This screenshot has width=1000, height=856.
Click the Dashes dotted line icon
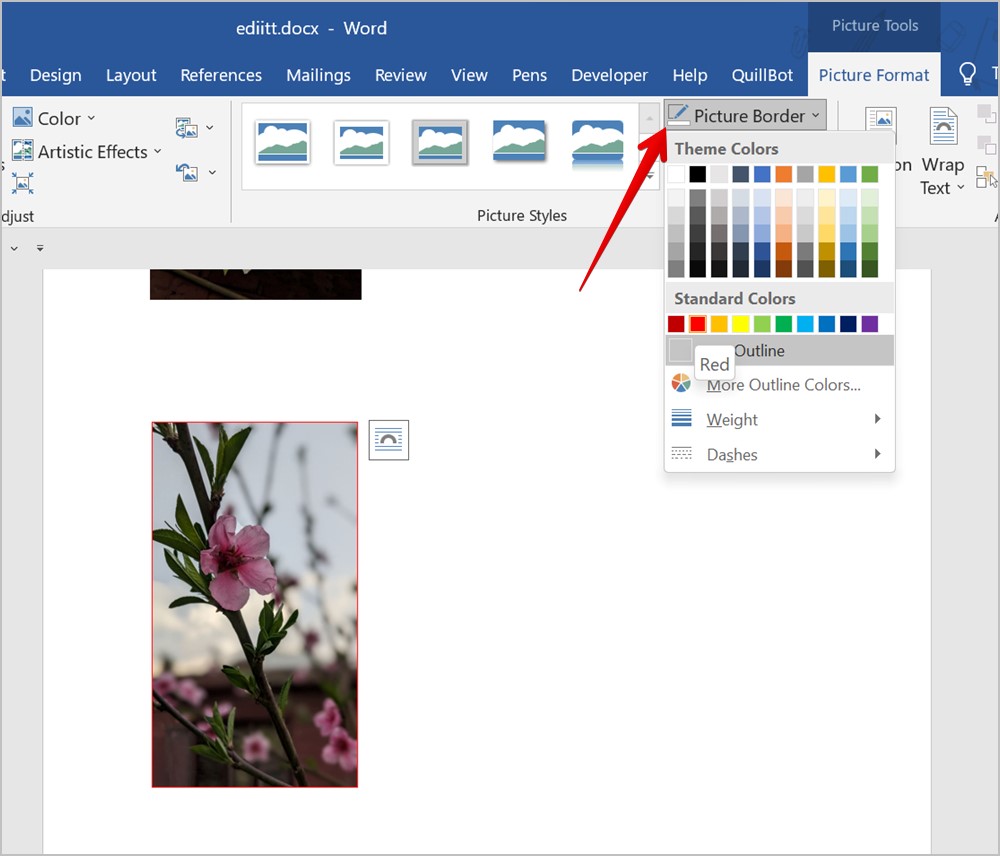tap(681, 454)
